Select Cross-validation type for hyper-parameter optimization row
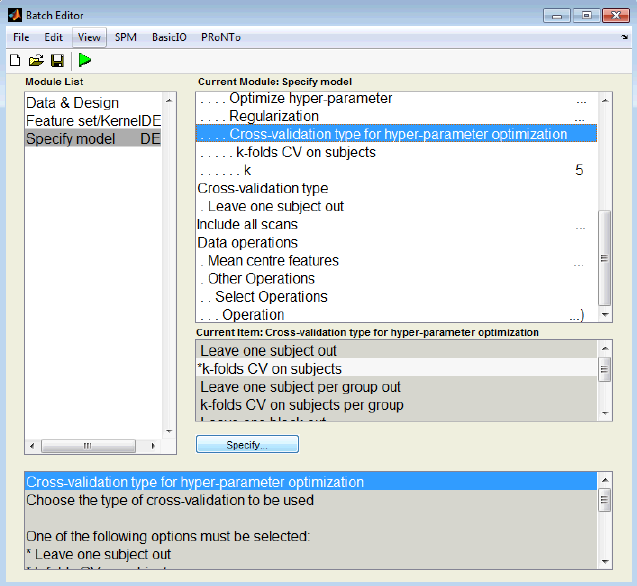 (396, 134)
